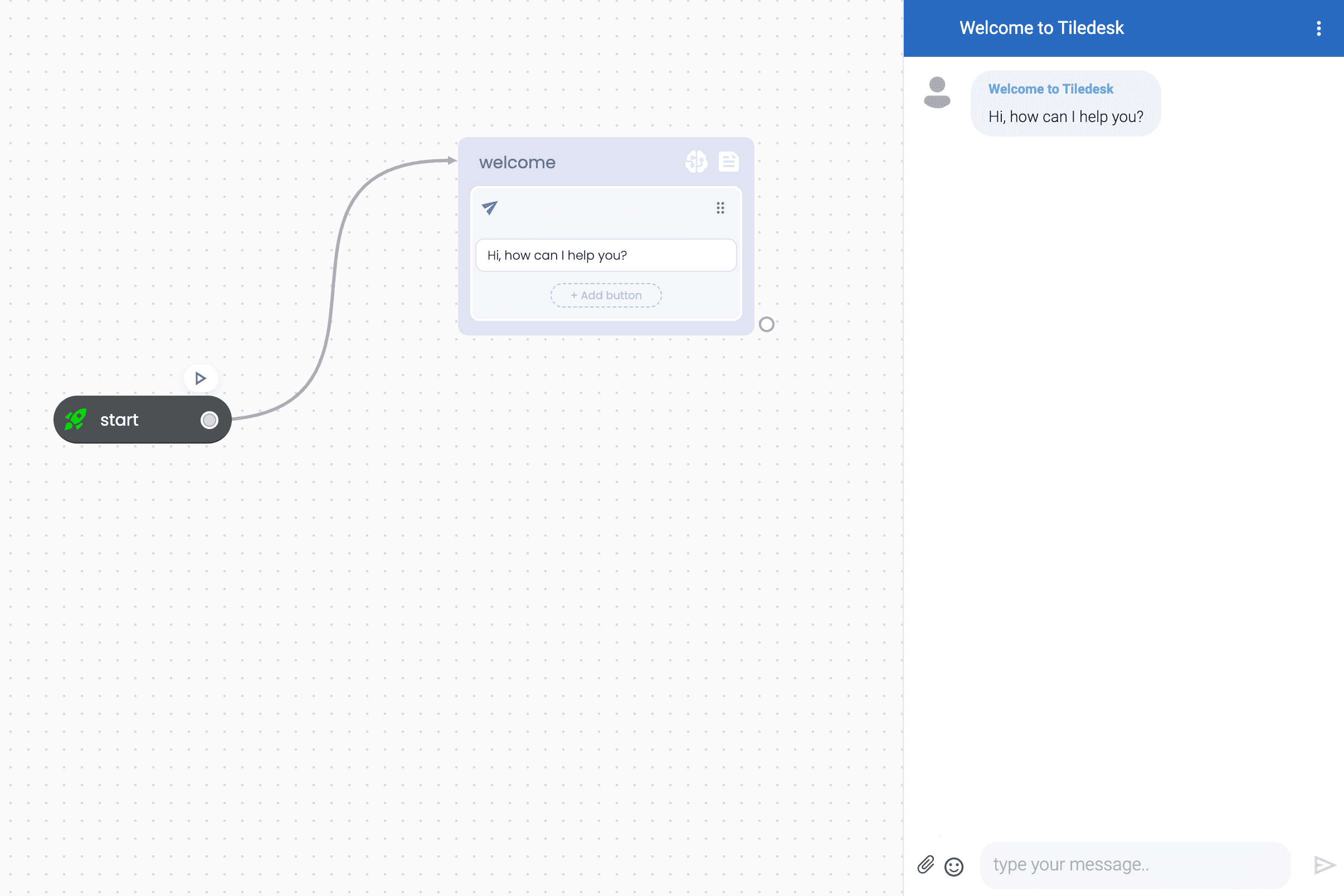Open the form document icon on welcome block
Screen dimensions: 1344x896
pyautogui.click(x=729, y=162)
